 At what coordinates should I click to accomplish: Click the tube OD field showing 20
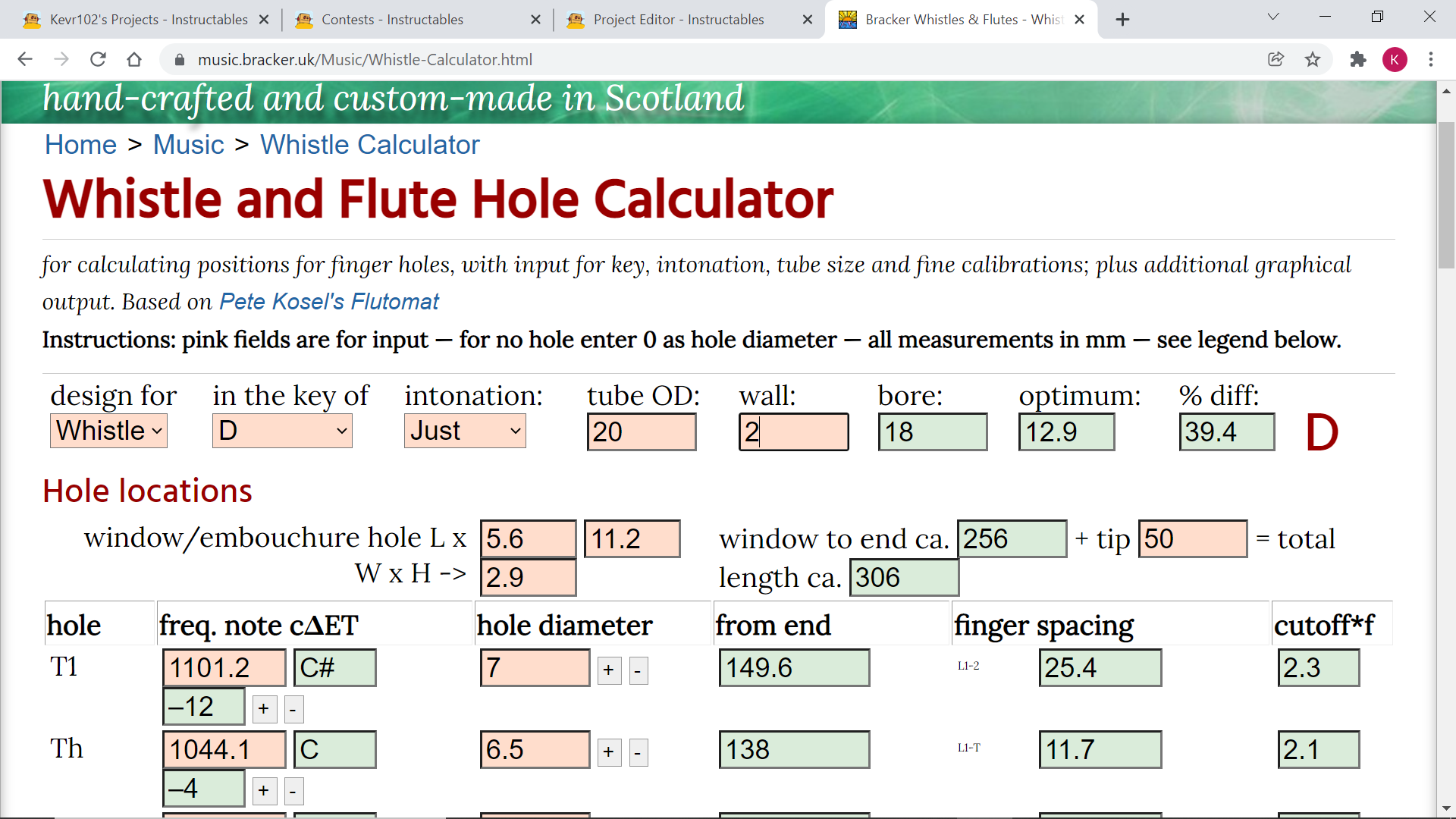click(642, 432)
